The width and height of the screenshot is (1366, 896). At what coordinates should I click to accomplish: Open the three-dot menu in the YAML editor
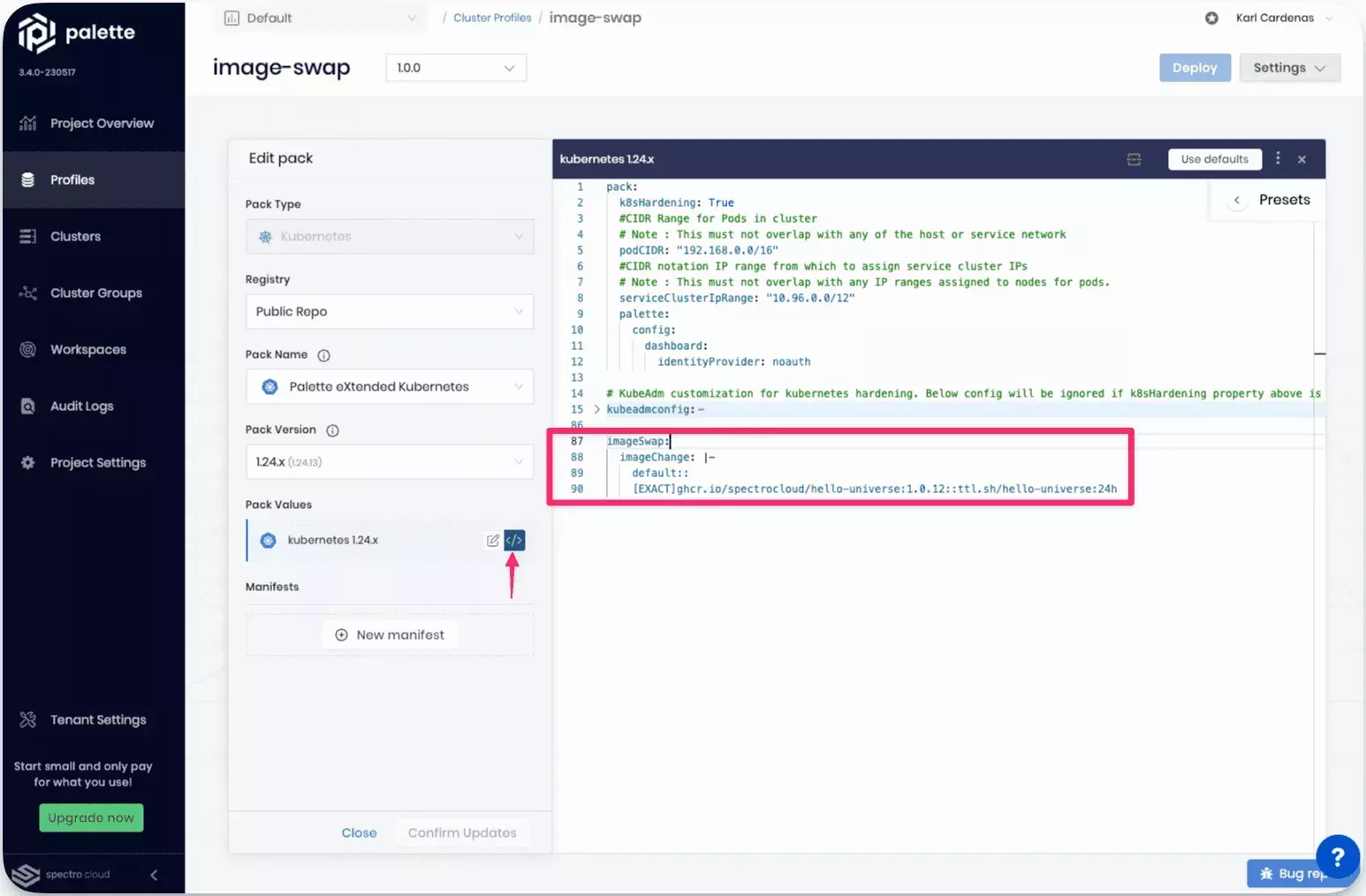[1278, 159]
